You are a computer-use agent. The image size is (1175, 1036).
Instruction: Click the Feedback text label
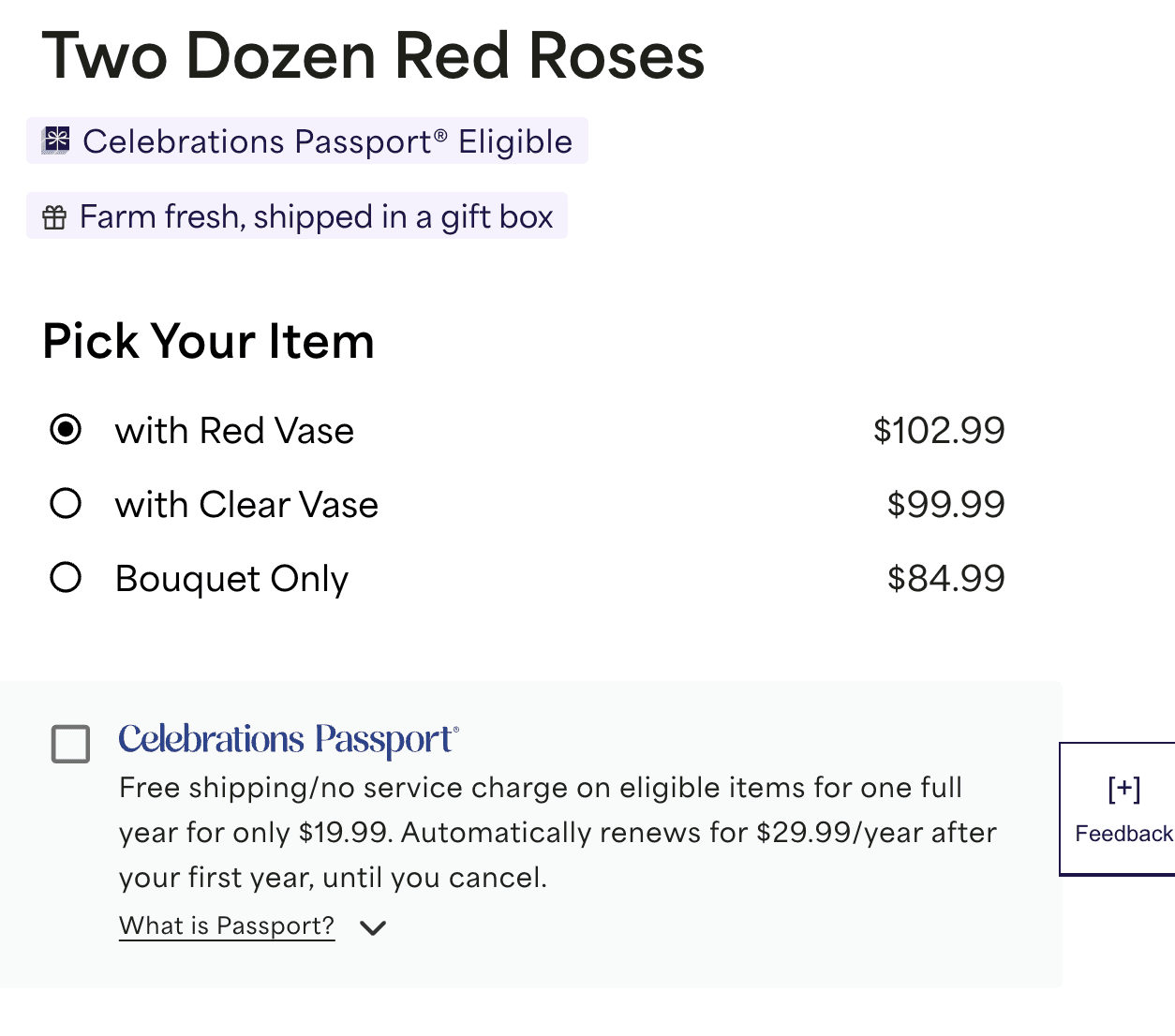coord(1123,834)
